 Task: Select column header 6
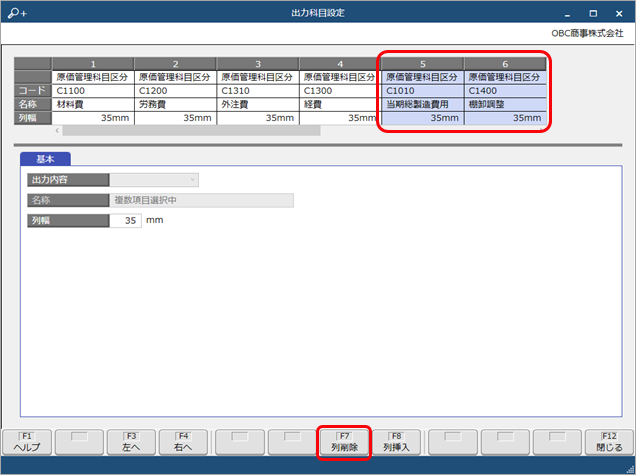click(x=505, y=64)
